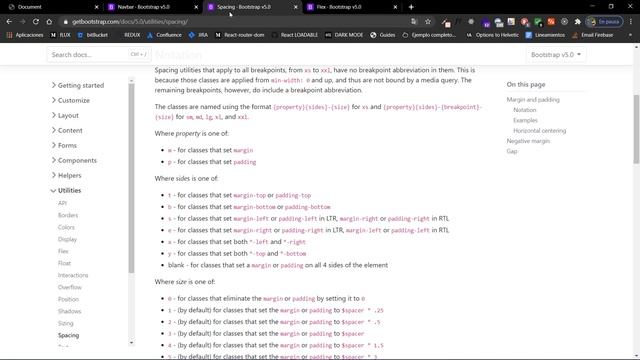
Task: Click the translate page icon
Action: 414,22
